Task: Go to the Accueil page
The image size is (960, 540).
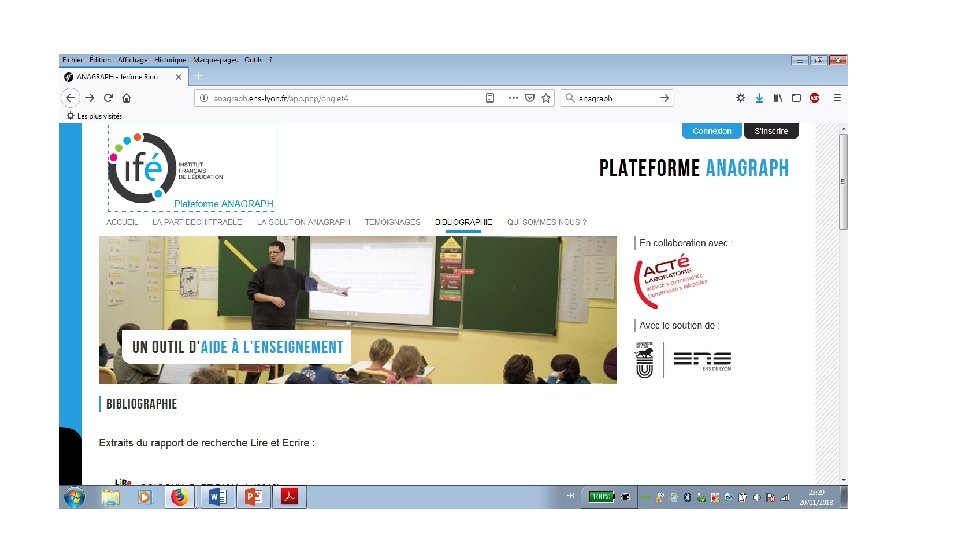Action: (x=122, y=222)
